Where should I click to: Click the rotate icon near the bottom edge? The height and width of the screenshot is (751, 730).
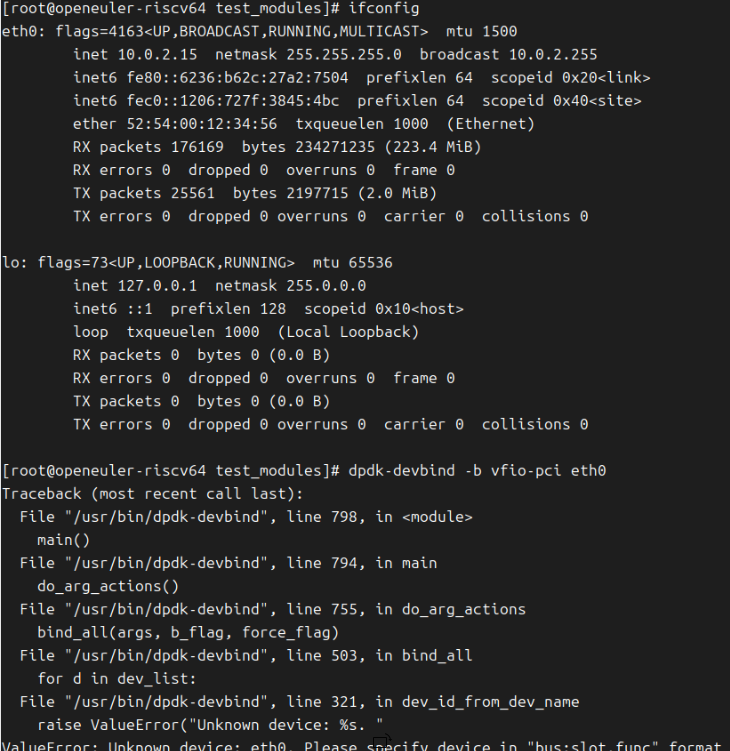[x=382, y=742]
